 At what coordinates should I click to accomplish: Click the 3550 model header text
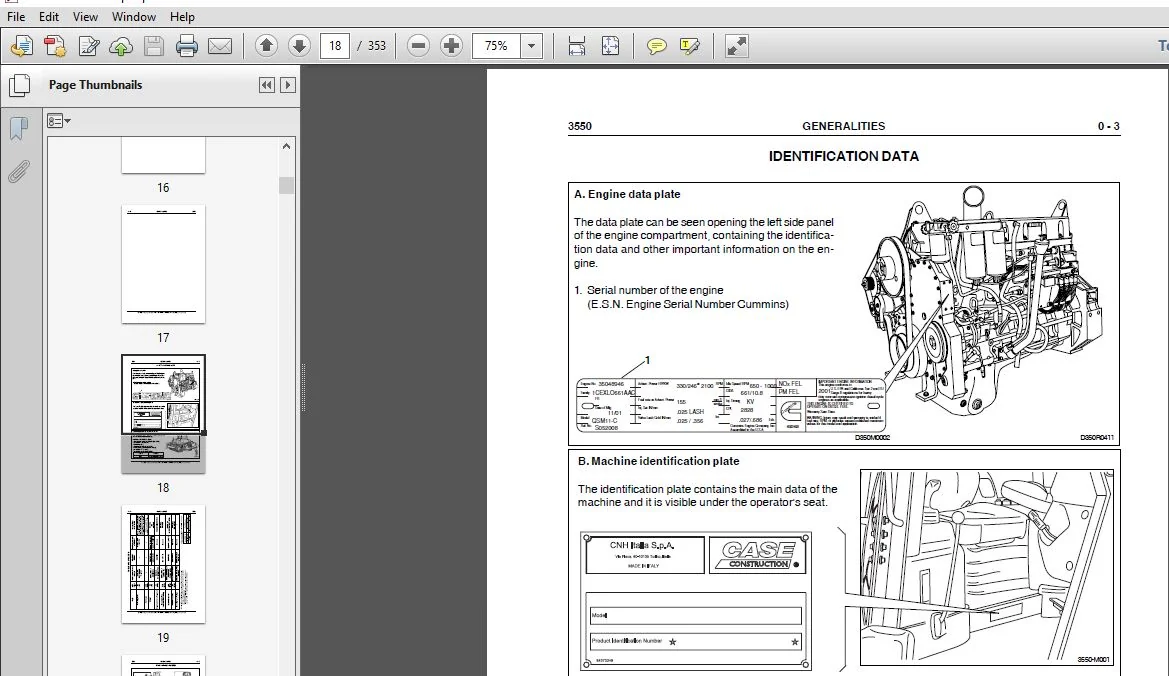click(579, 126)
